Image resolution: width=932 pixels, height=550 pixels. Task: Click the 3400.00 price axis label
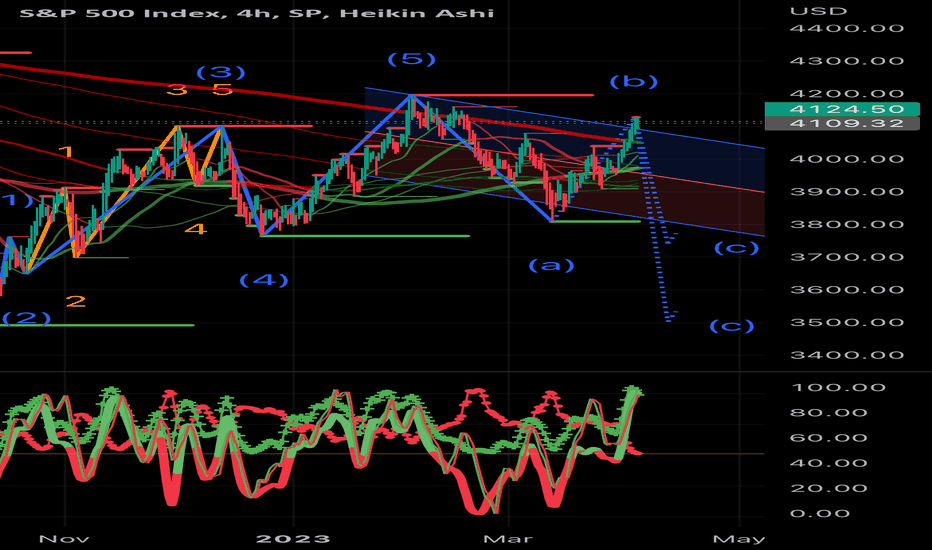847,356
